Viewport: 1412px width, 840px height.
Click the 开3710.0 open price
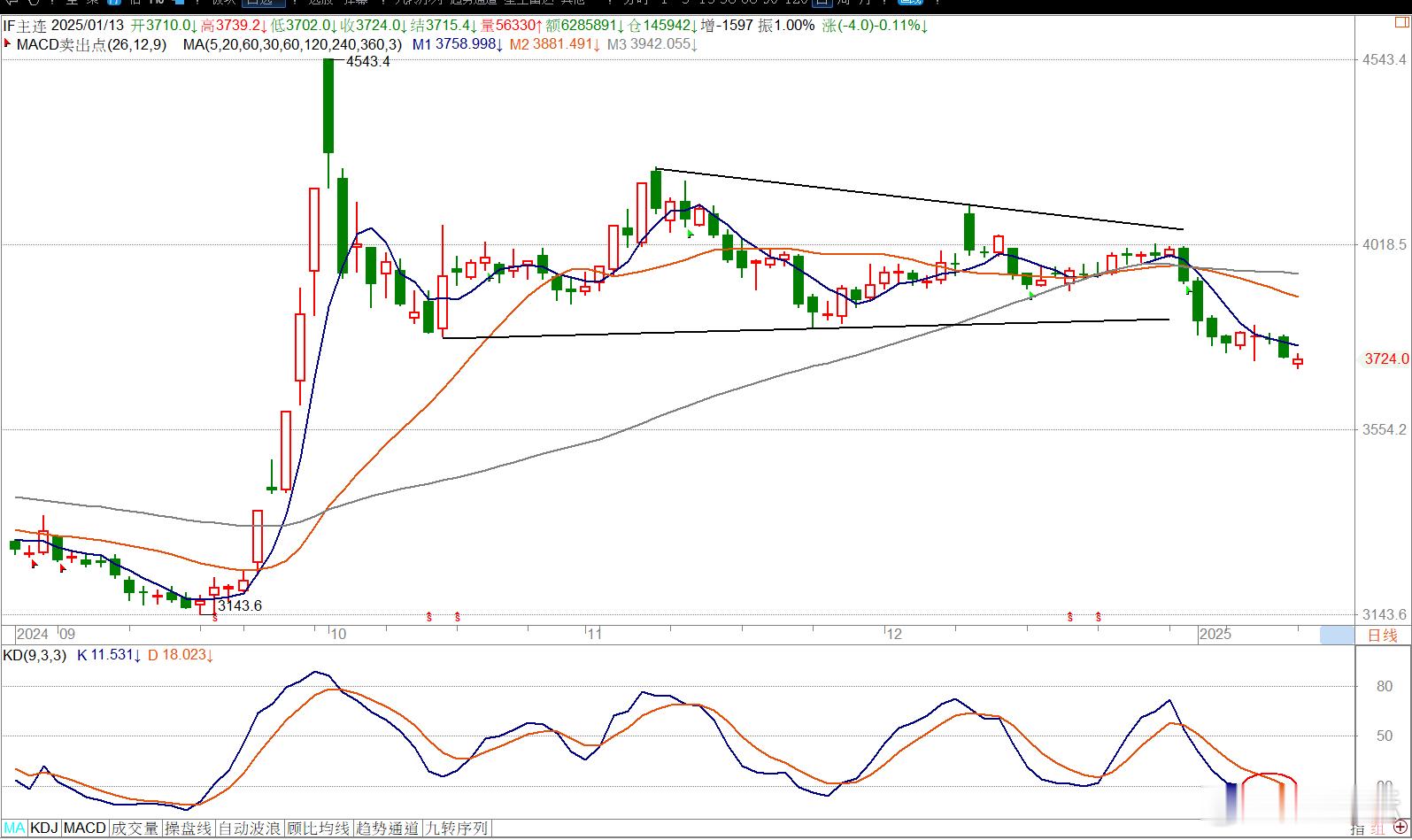tap(164, 26)
